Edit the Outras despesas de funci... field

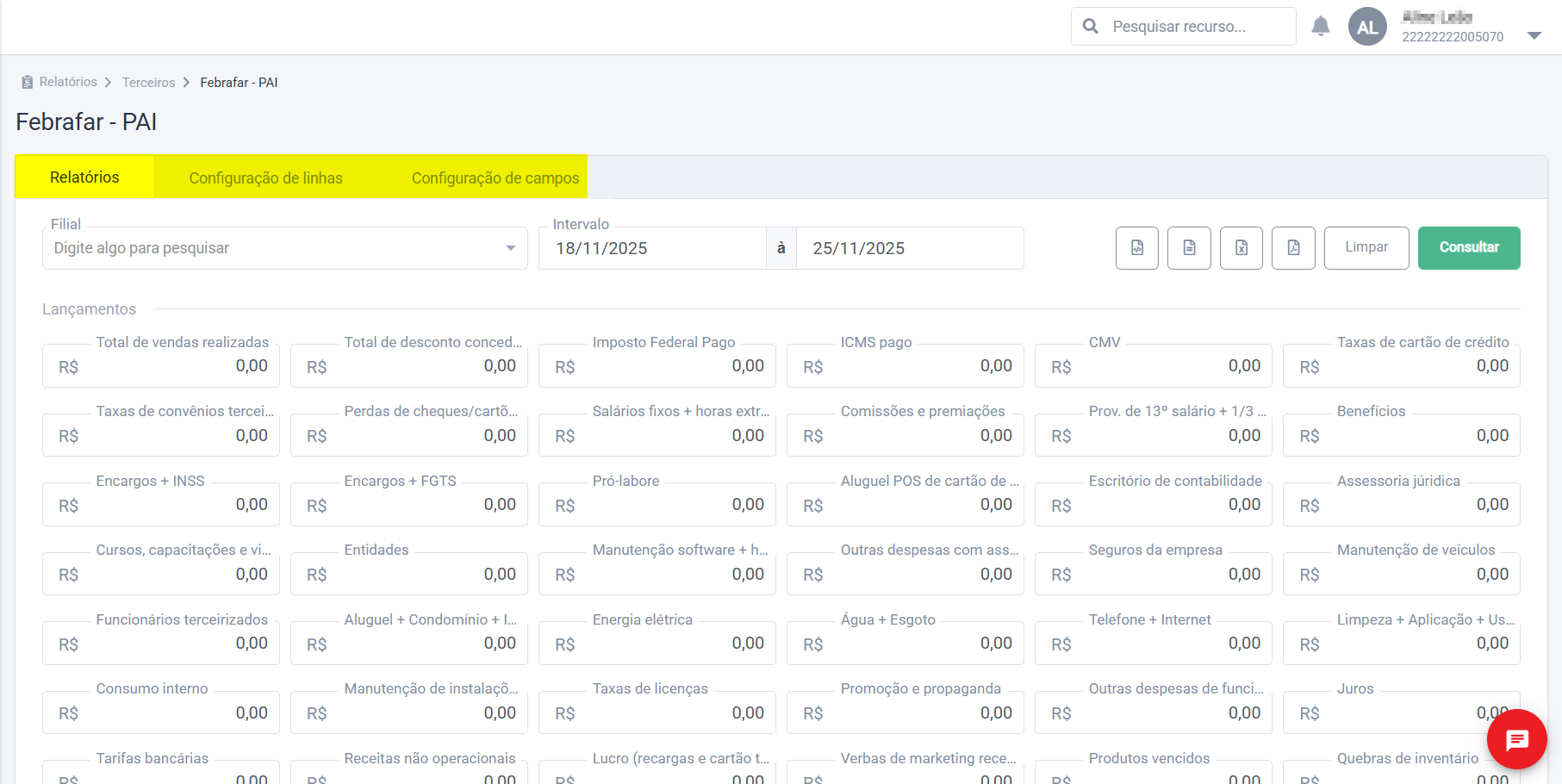pyautogui.click(x=1154, y=712)
